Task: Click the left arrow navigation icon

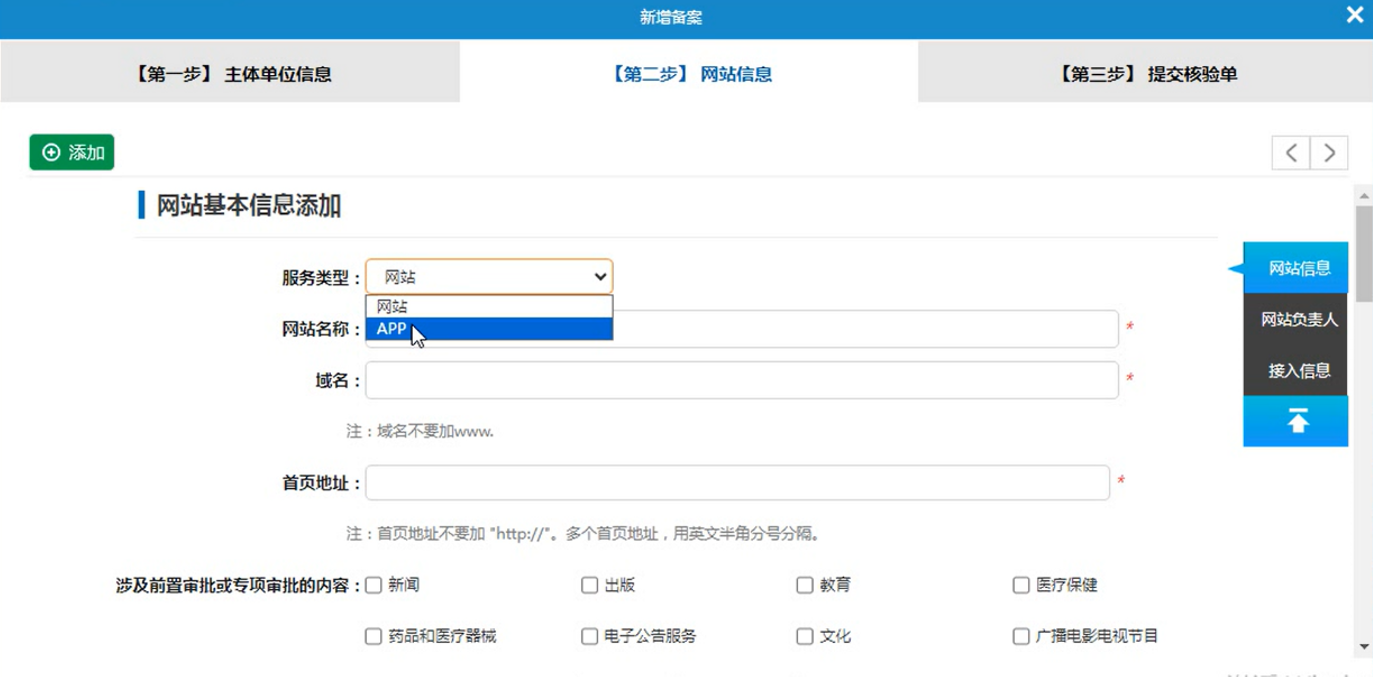Action: [x=1289, y=152]
